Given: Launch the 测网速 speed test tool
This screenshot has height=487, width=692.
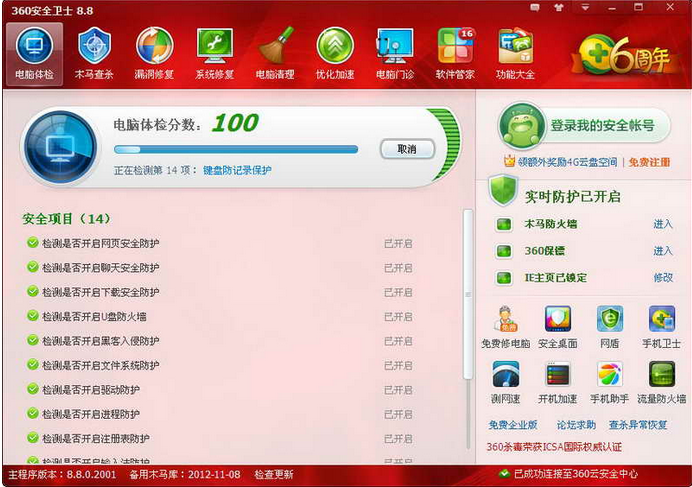Looking at the screenshot, I should [506, 382].
